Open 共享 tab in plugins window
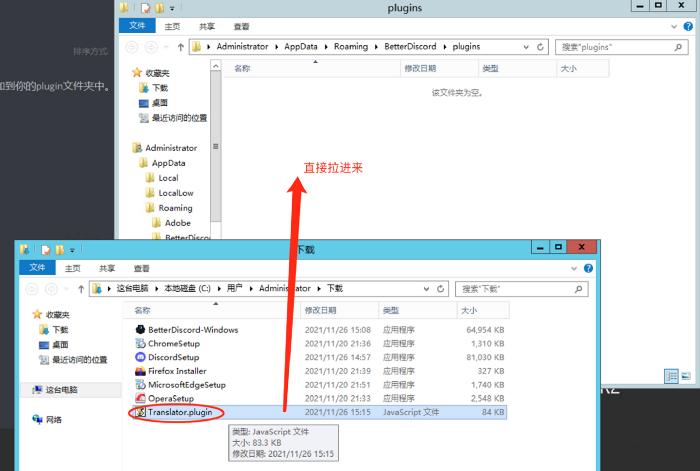Image resolution: width=700 pixels, height=471 pixels. pos(207,26)
